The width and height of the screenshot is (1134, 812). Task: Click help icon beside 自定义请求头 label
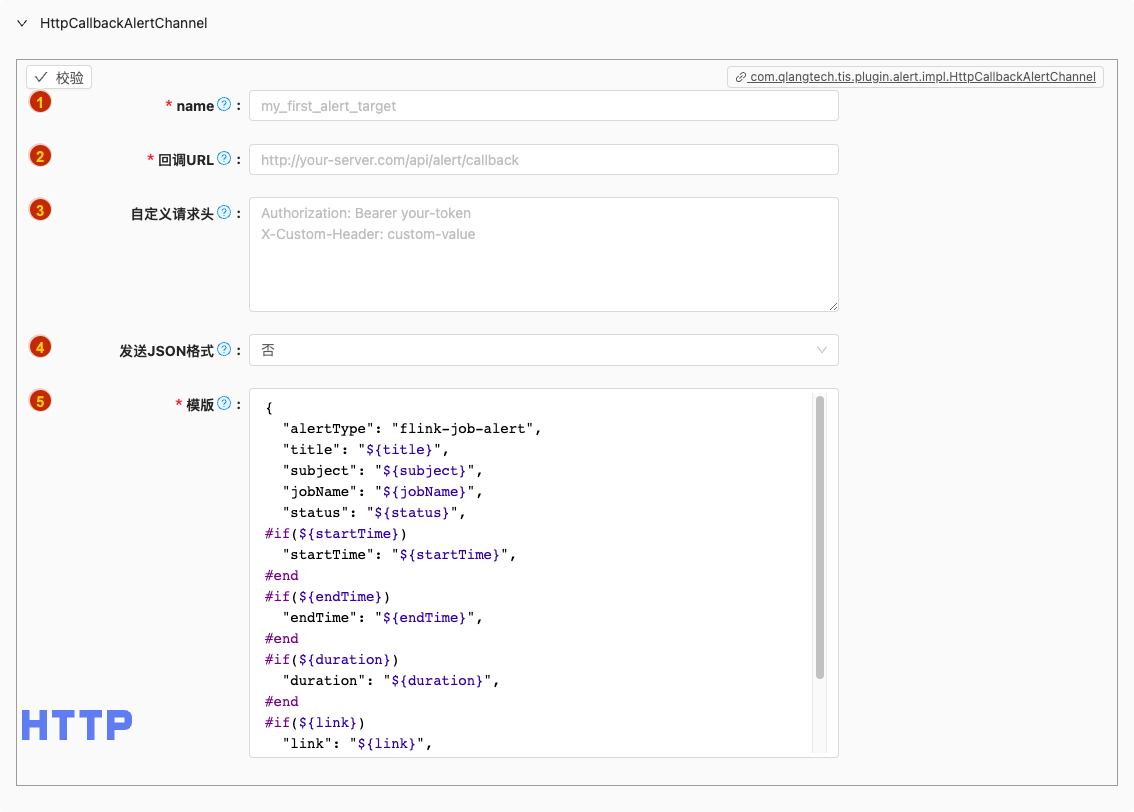[x=224, y=212]
